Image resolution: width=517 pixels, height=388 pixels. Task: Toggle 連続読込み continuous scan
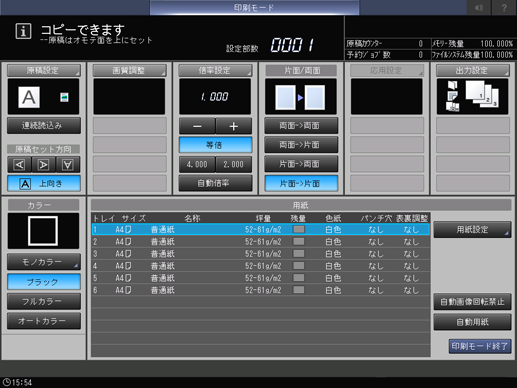(44, 126)
